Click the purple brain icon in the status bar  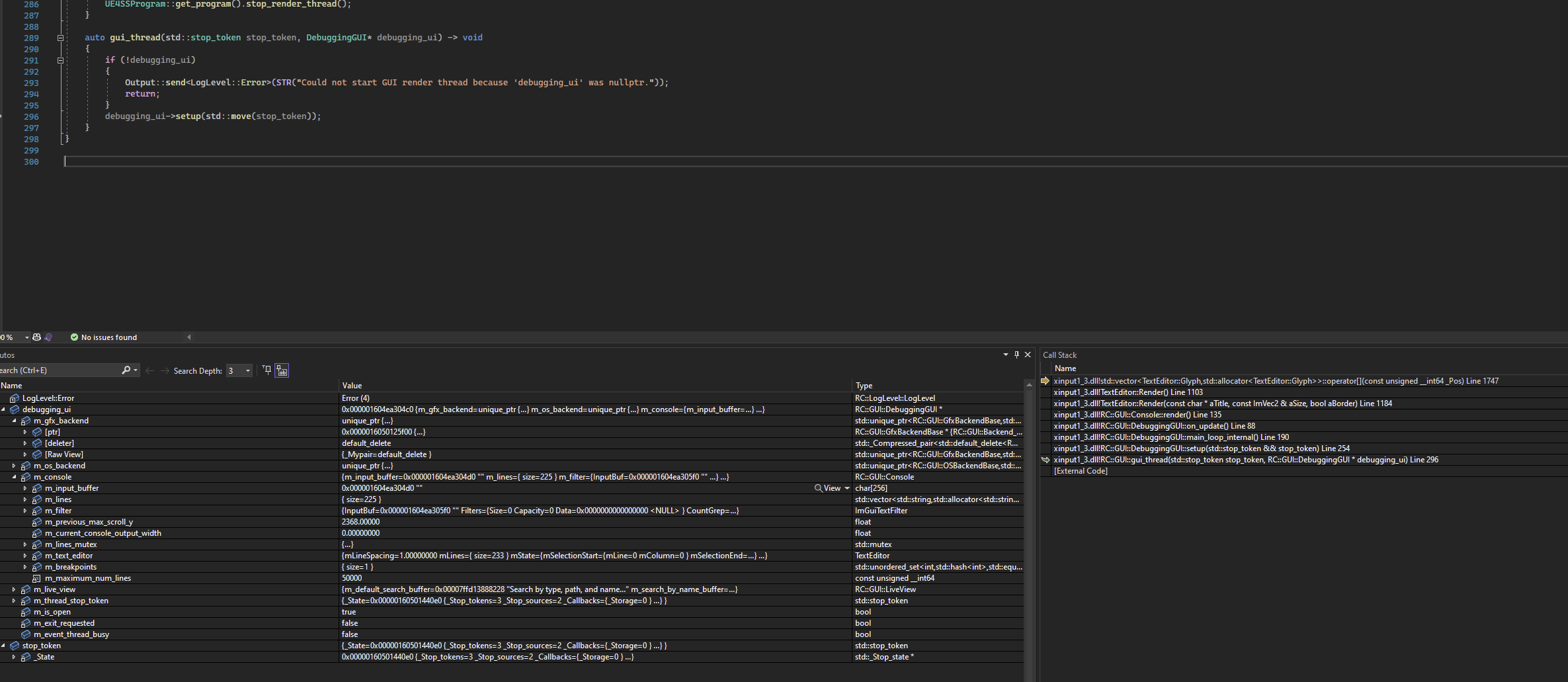pos(48,337)
